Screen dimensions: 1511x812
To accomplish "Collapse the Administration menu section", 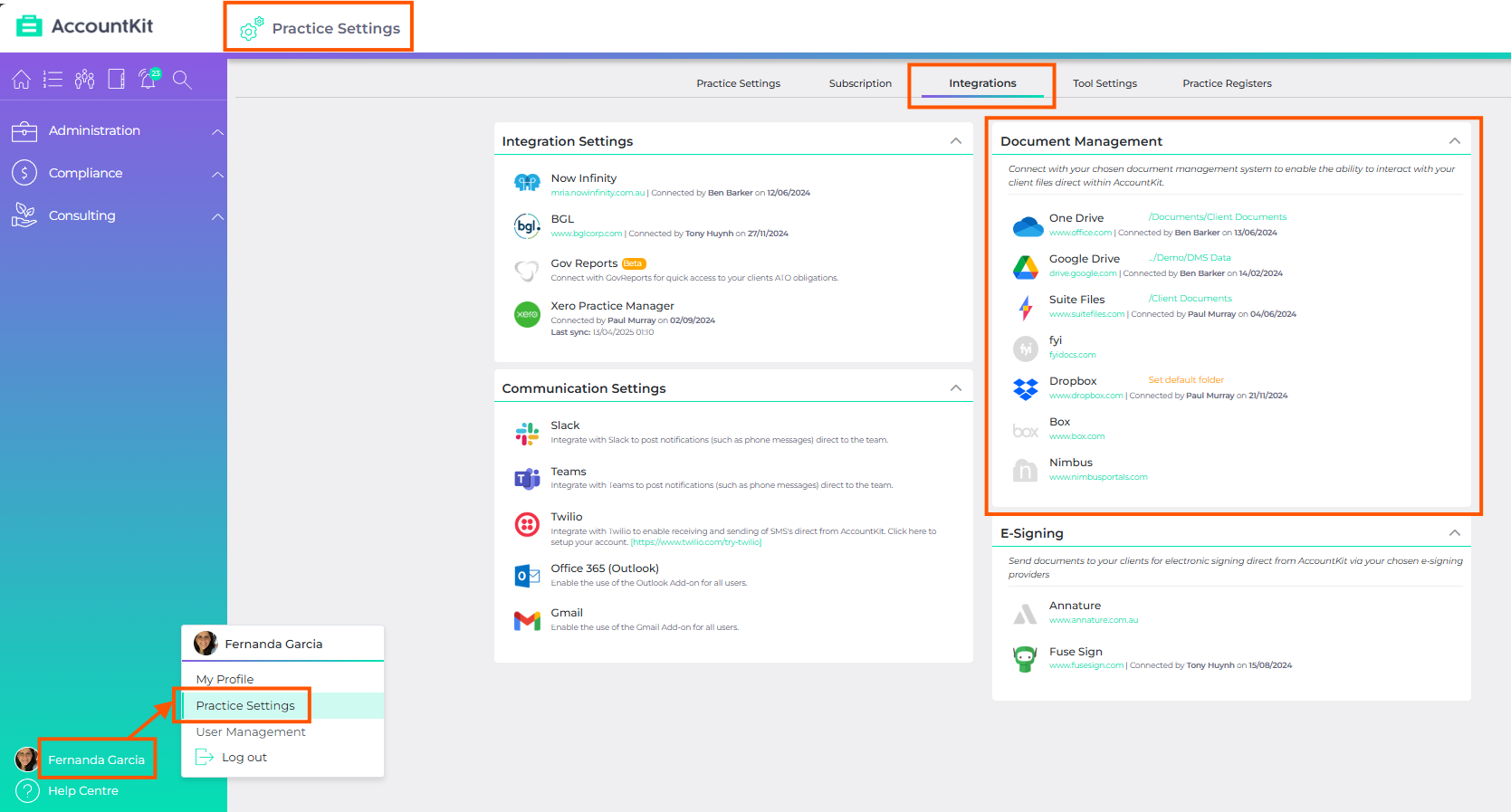I will tap(217, 131).
